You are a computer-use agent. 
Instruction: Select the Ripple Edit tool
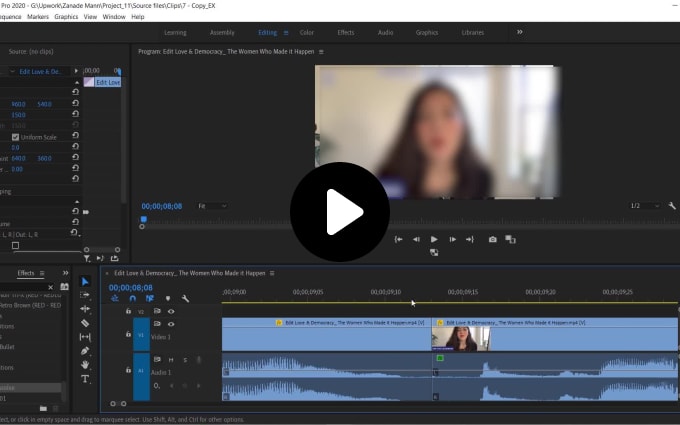85,309
